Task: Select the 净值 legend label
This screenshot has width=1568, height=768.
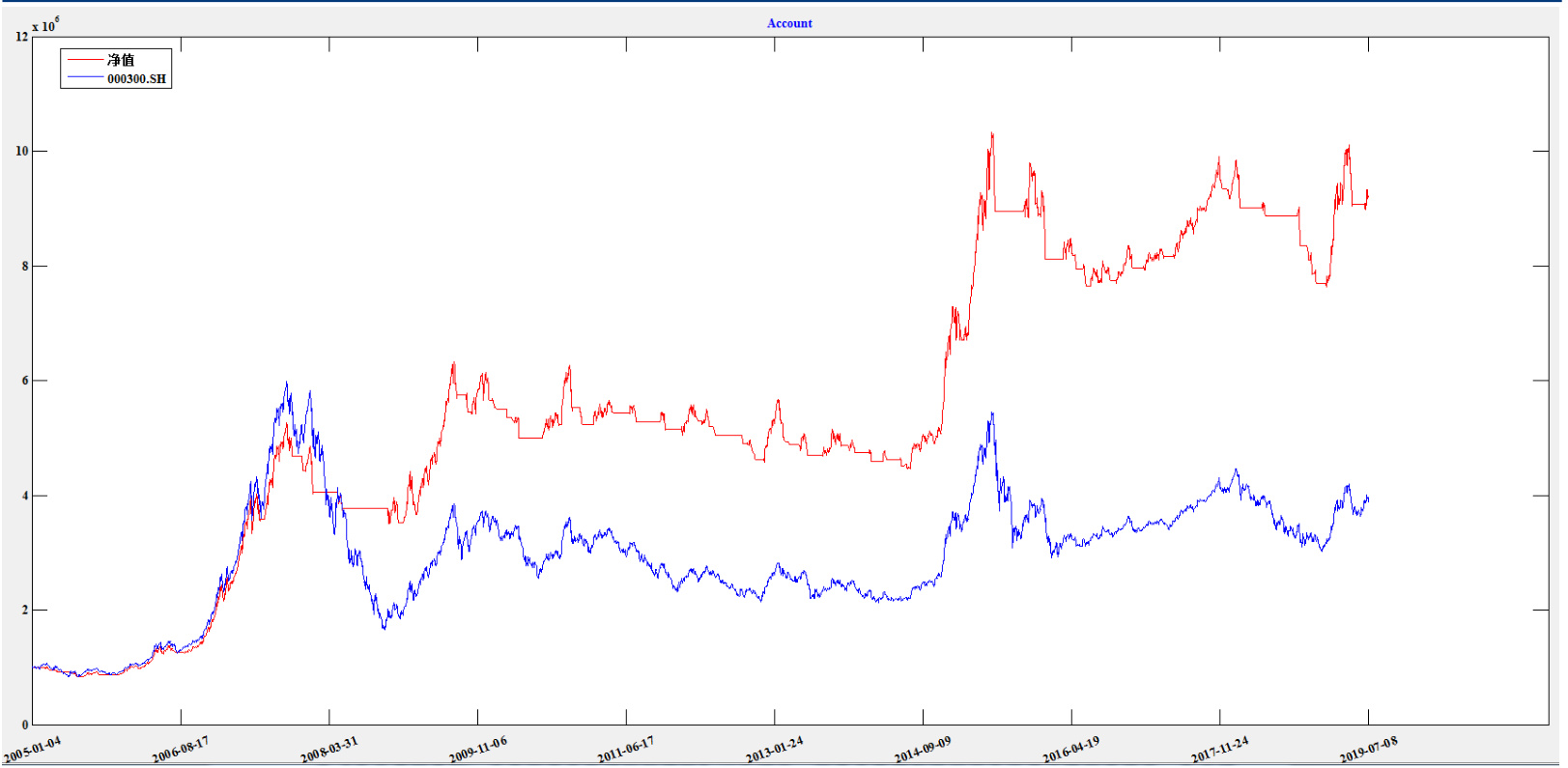Action: (121, 60)
